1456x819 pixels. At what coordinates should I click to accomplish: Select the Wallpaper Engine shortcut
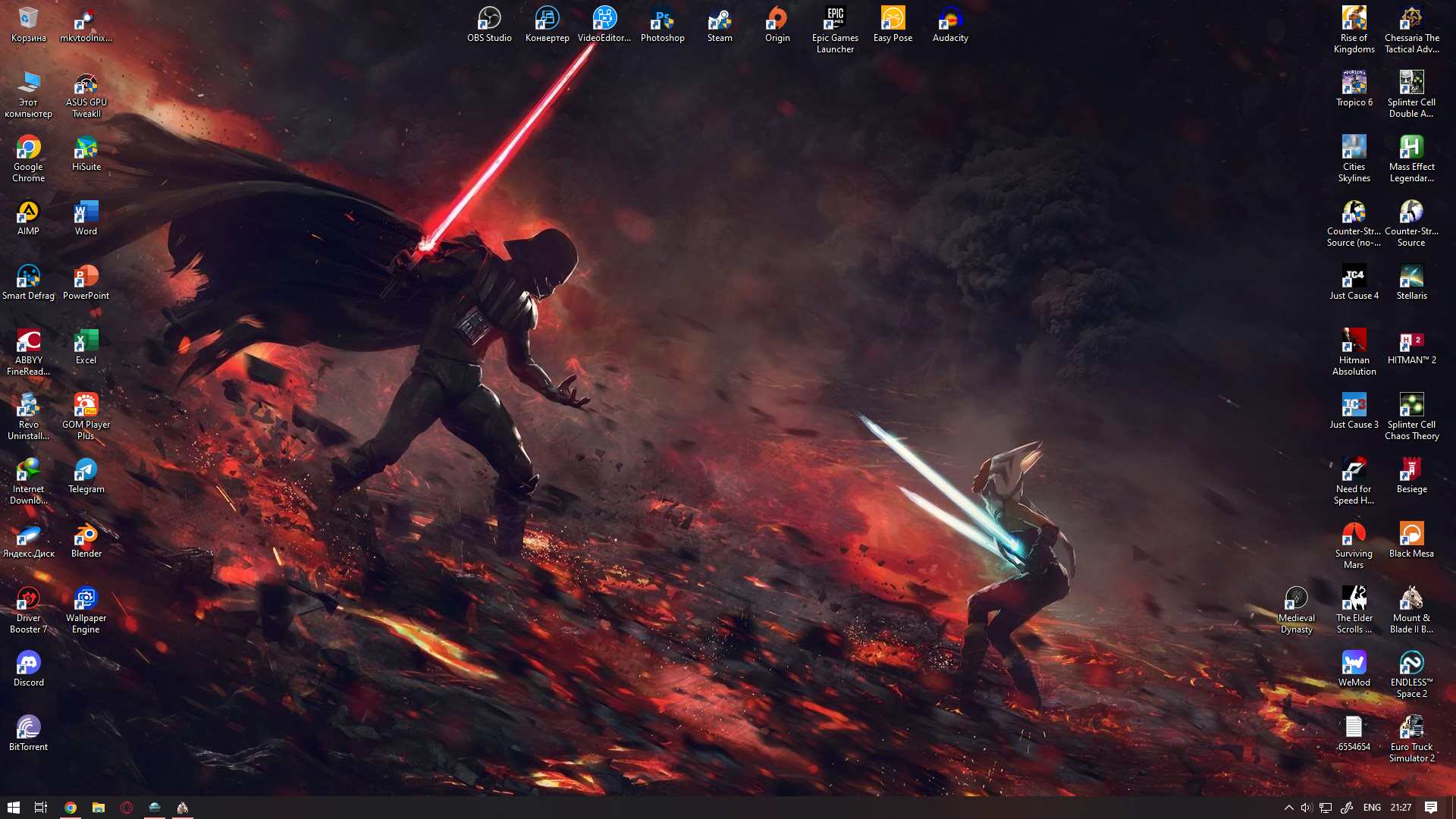click(x=86, y=610)
